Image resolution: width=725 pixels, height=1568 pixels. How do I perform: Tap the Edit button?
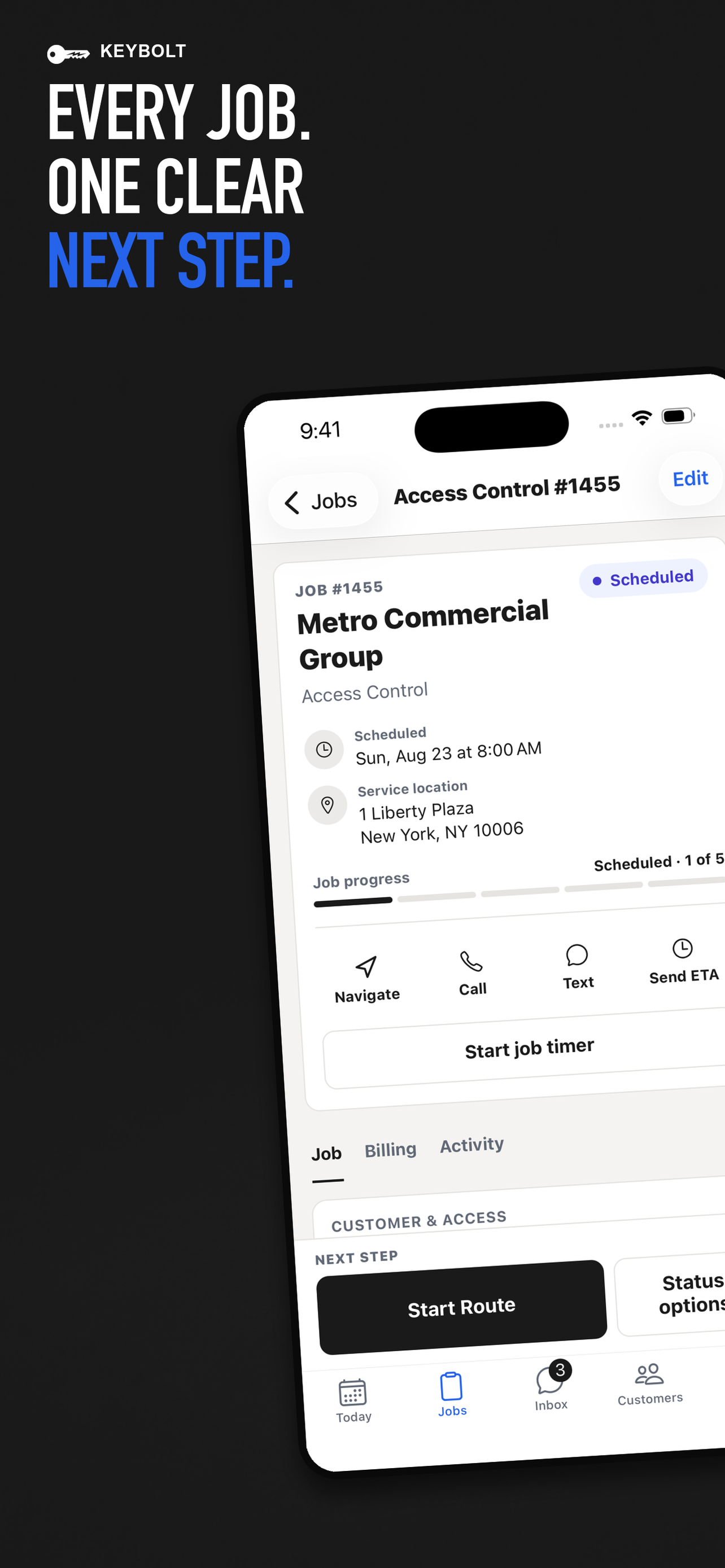tap(691, 479)
